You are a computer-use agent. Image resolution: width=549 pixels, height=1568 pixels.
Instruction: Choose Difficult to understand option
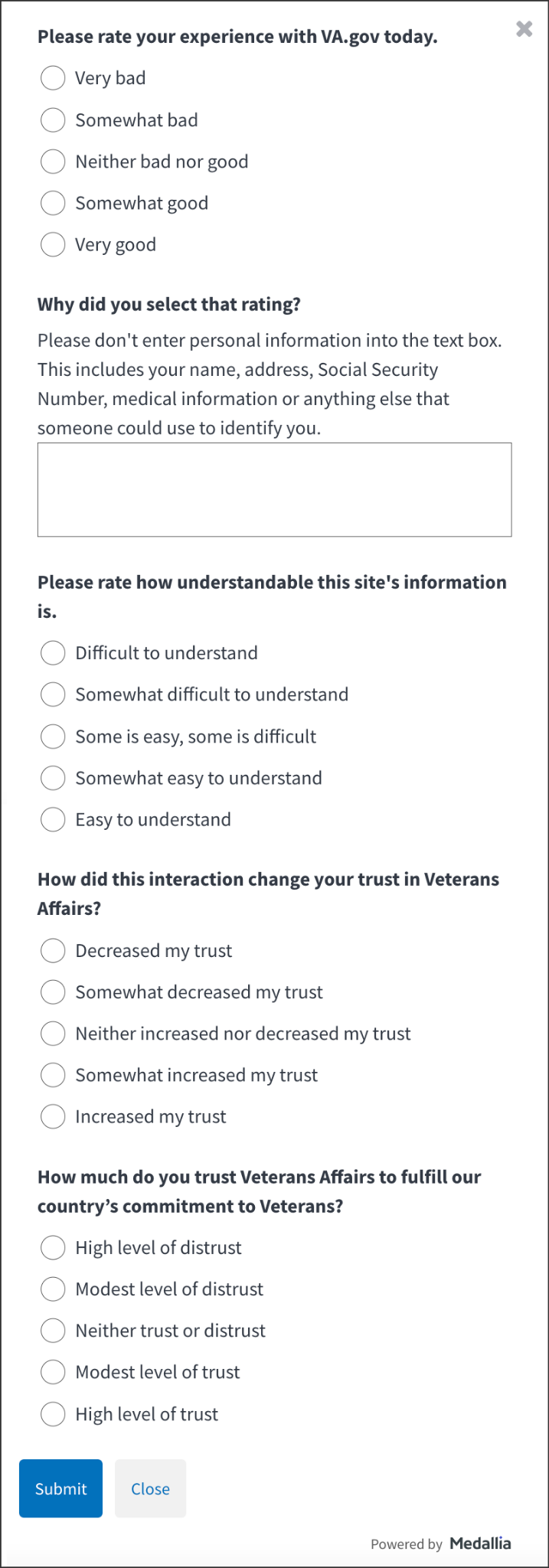coord(53,653)
